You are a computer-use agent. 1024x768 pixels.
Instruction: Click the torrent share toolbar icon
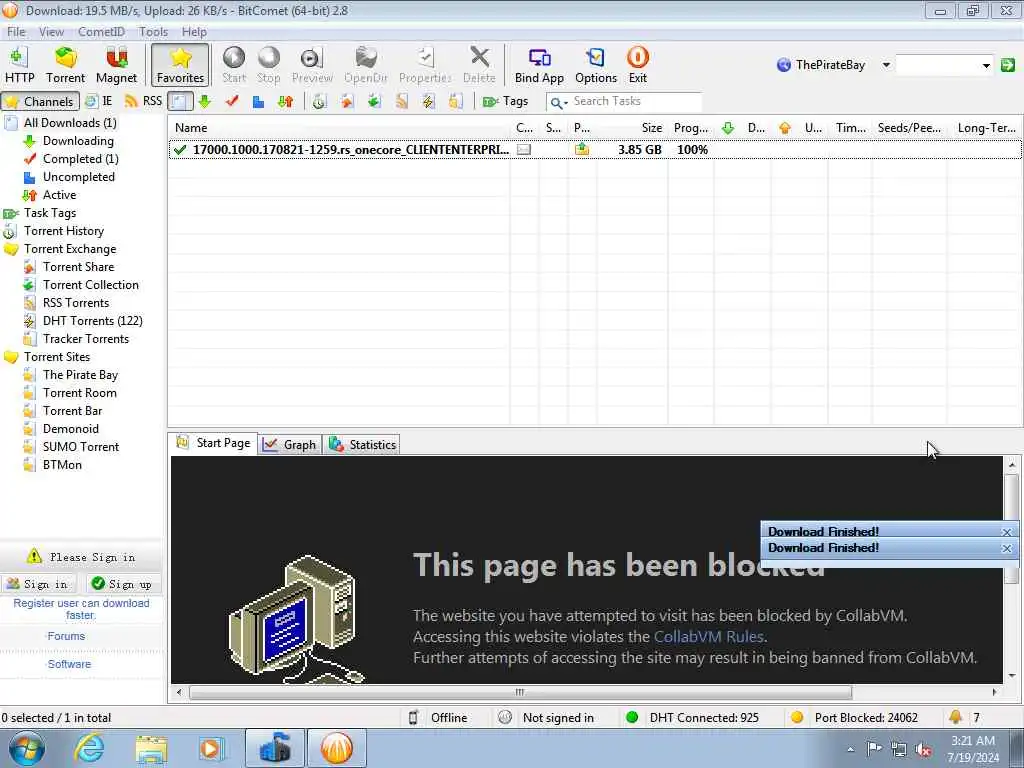click(x=346, y=101)
